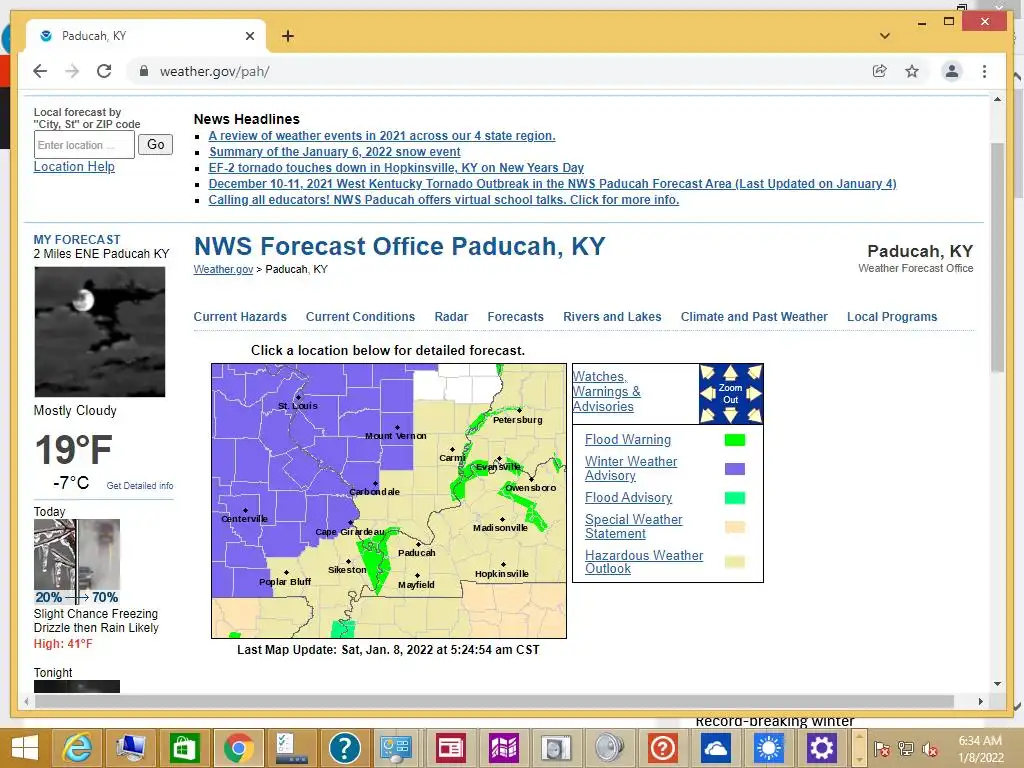
Task: Switch to Chrome on the taskbar
Action: 238,748
